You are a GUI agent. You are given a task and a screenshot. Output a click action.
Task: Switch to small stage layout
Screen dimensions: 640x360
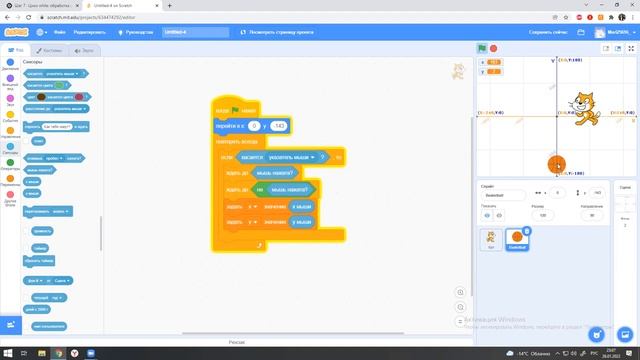[606, 49]
